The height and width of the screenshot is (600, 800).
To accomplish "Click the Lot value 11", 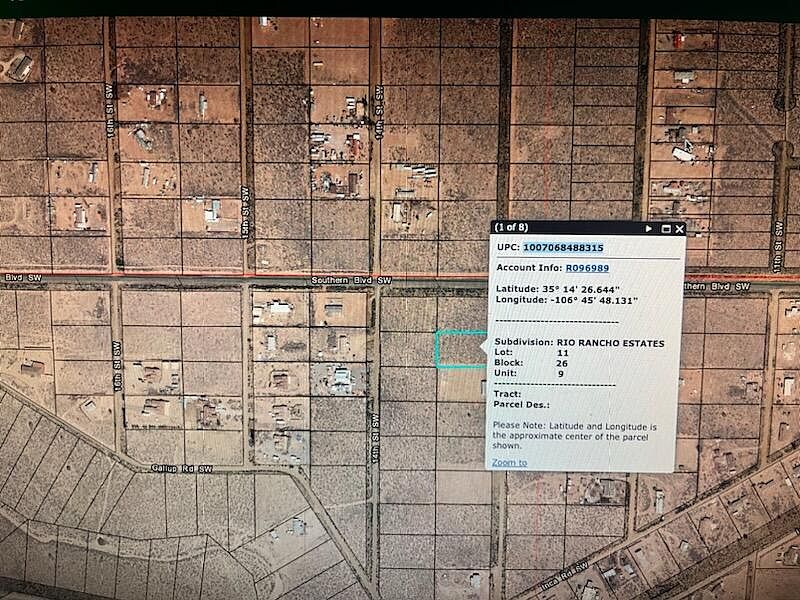I will click(x=562, y=353).
